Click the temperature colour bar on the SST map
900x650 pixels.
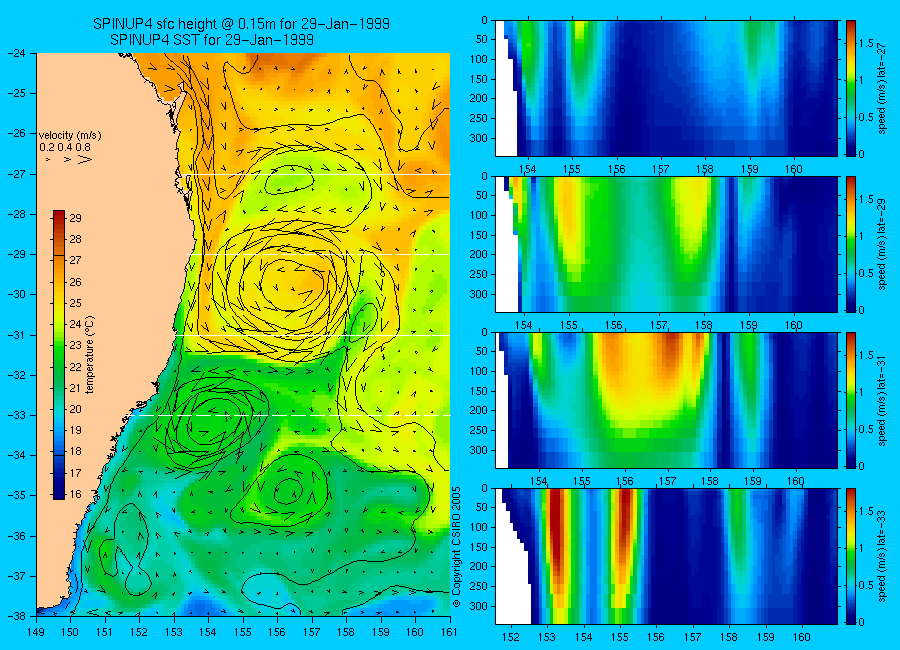[59, 355]
